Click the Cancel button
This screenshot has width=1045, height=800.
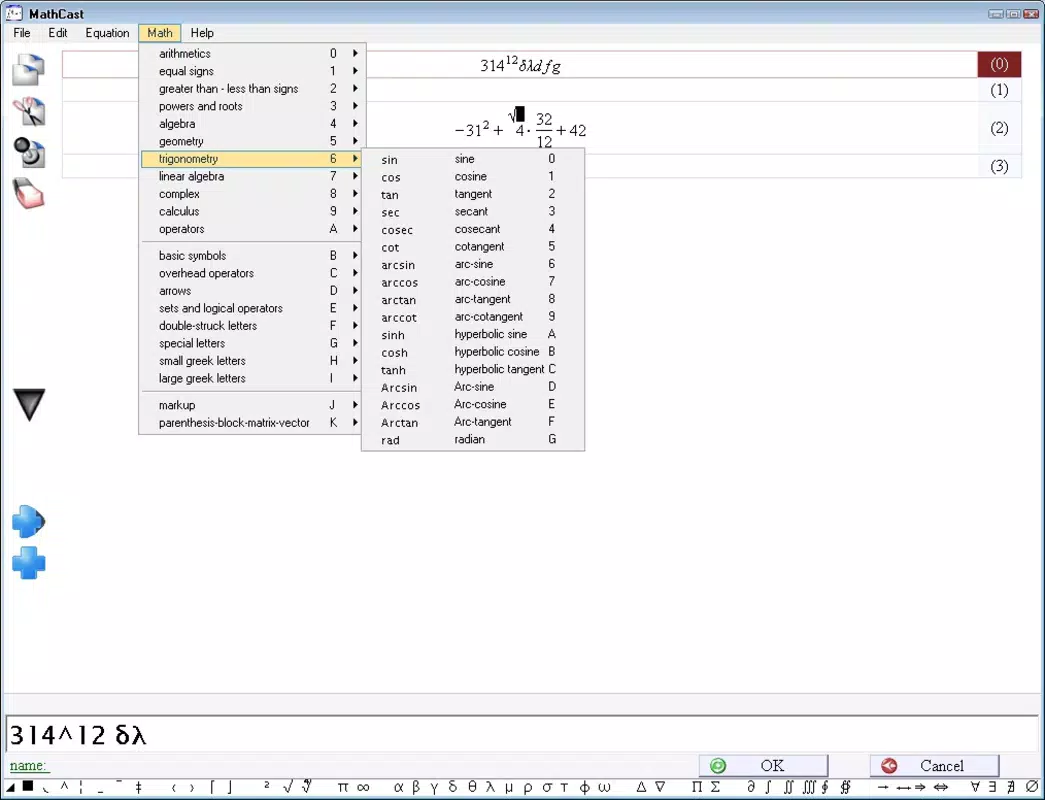934,765
